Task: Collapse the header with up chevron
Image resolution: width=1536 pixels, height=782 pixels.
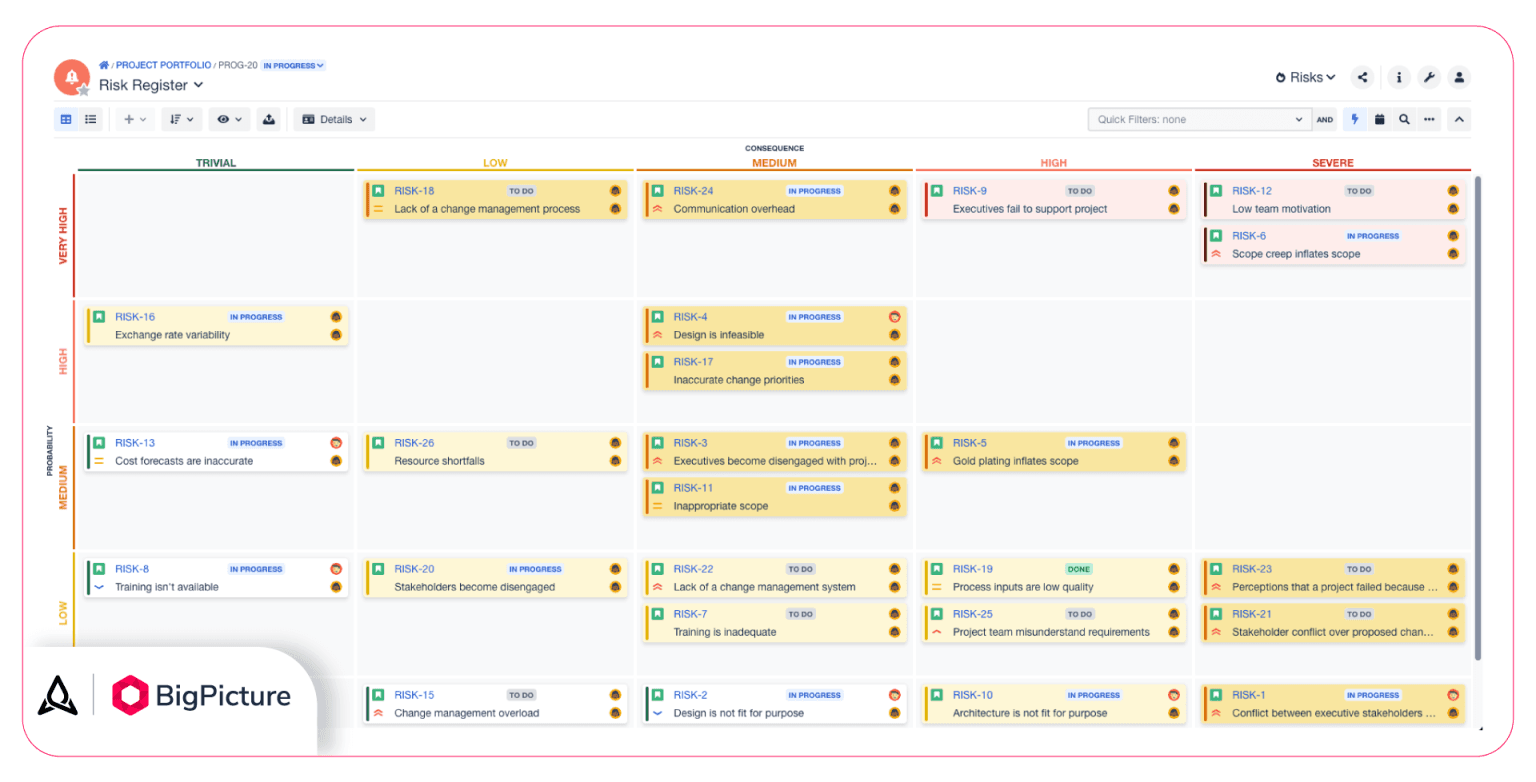Action: (x=1459, y=119)
